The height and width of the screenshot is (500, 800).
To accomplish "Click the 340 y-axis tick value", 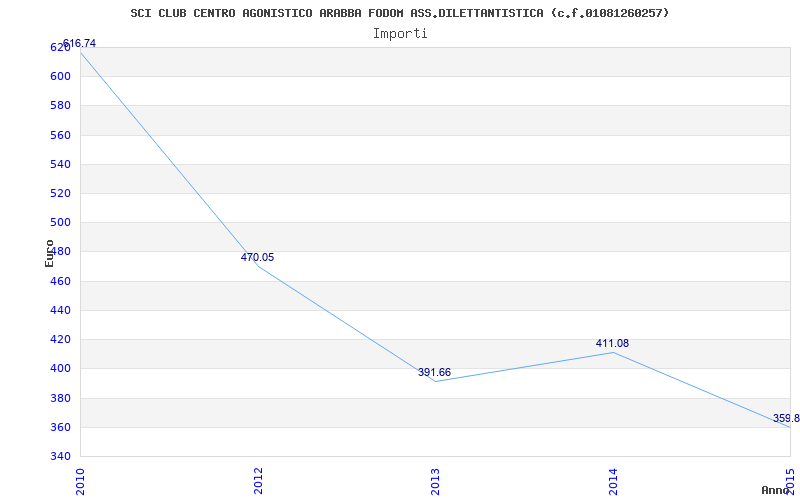I will [x=60, y=456].
